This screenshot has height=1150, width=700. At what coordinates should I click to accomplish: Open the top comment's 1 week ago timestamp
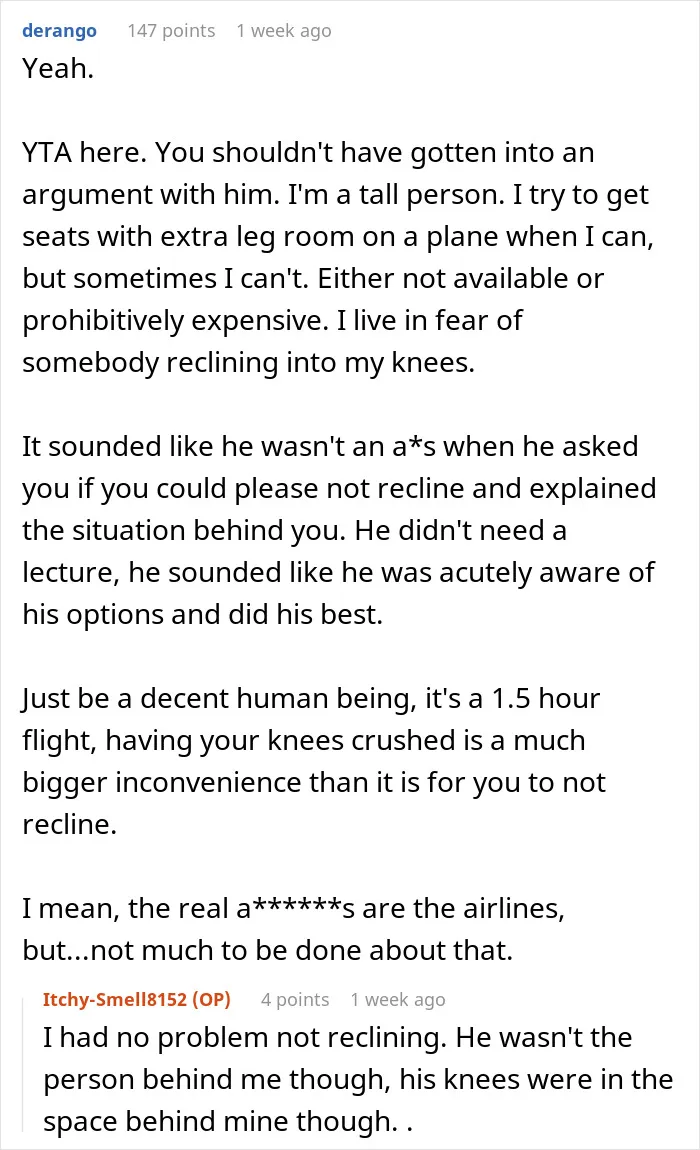click(x=284, y=31)
